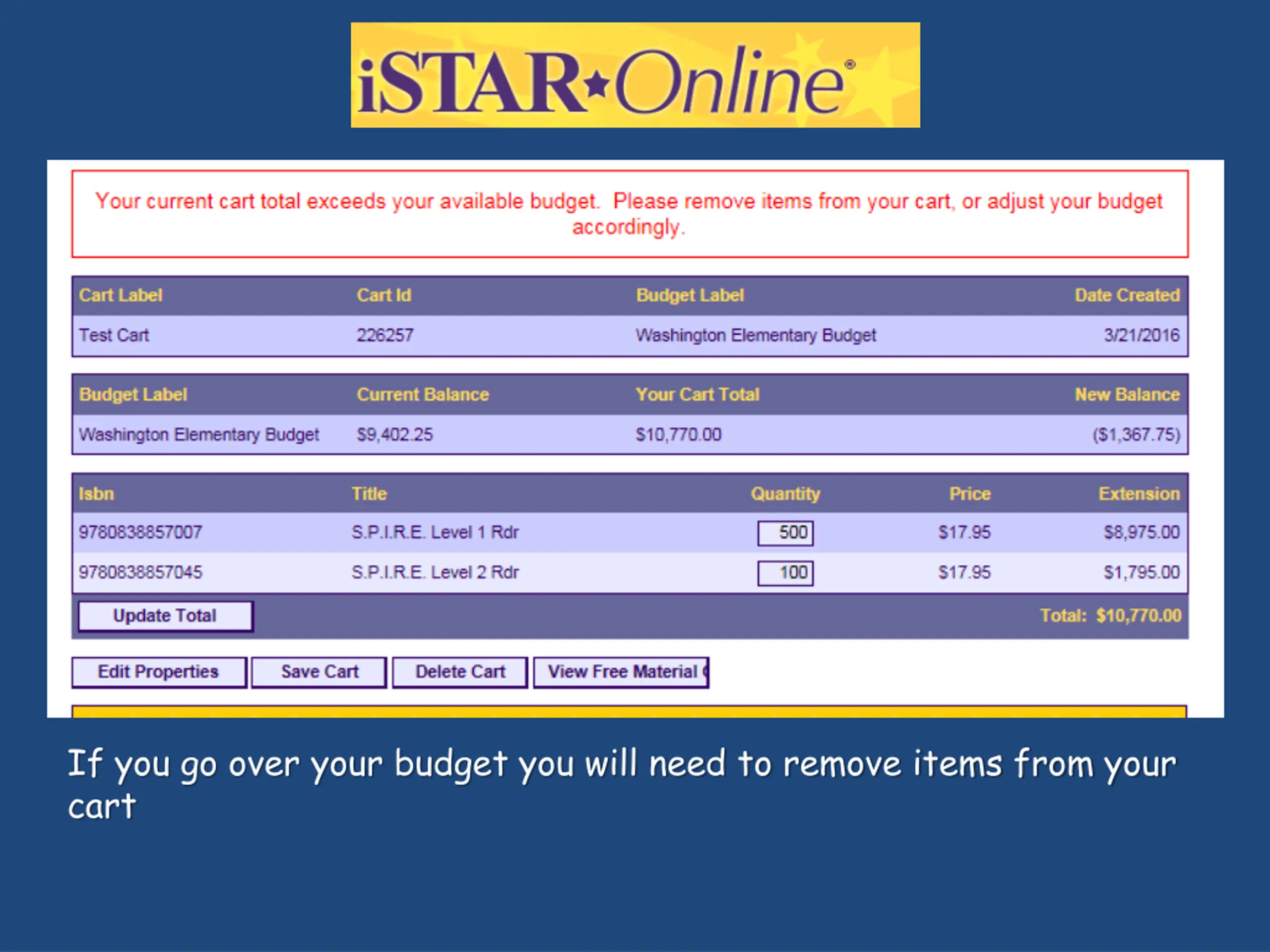The image size is (1270, 952).
Task: Click the Price column header
Action: click(970, 494)
